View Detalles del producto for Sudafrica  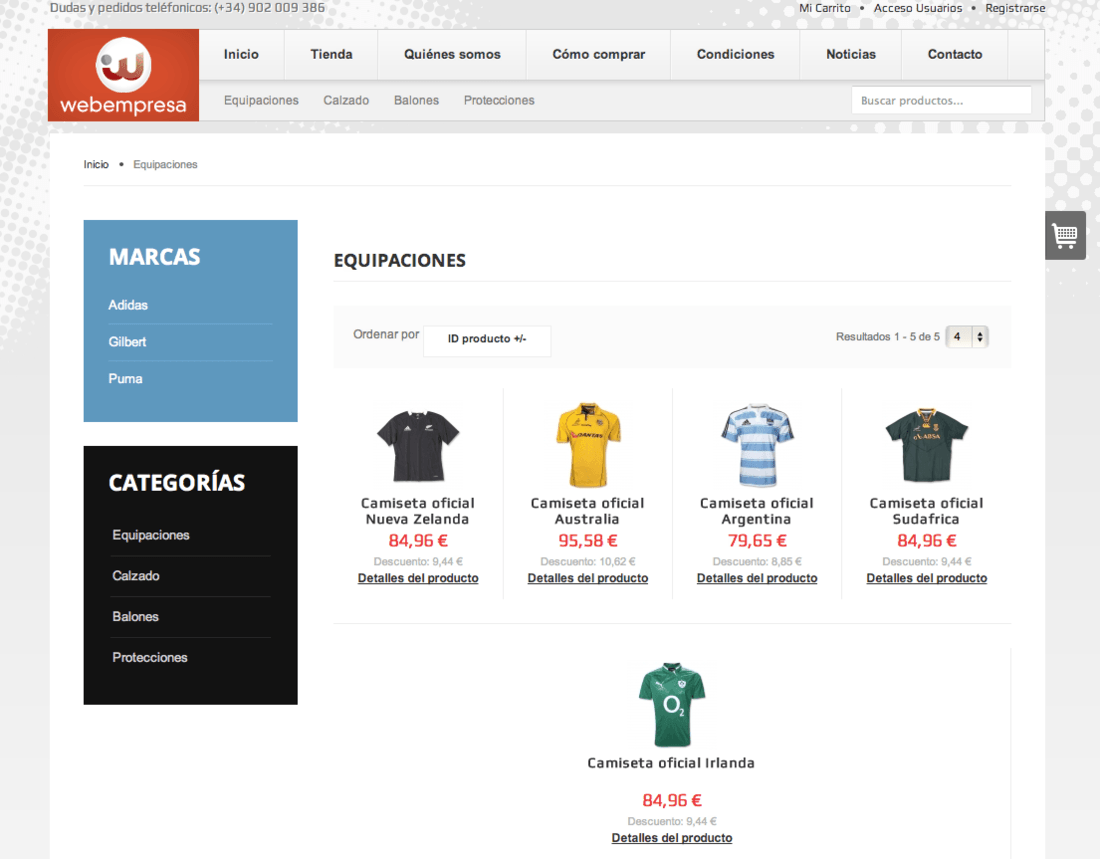pos(927,578)
